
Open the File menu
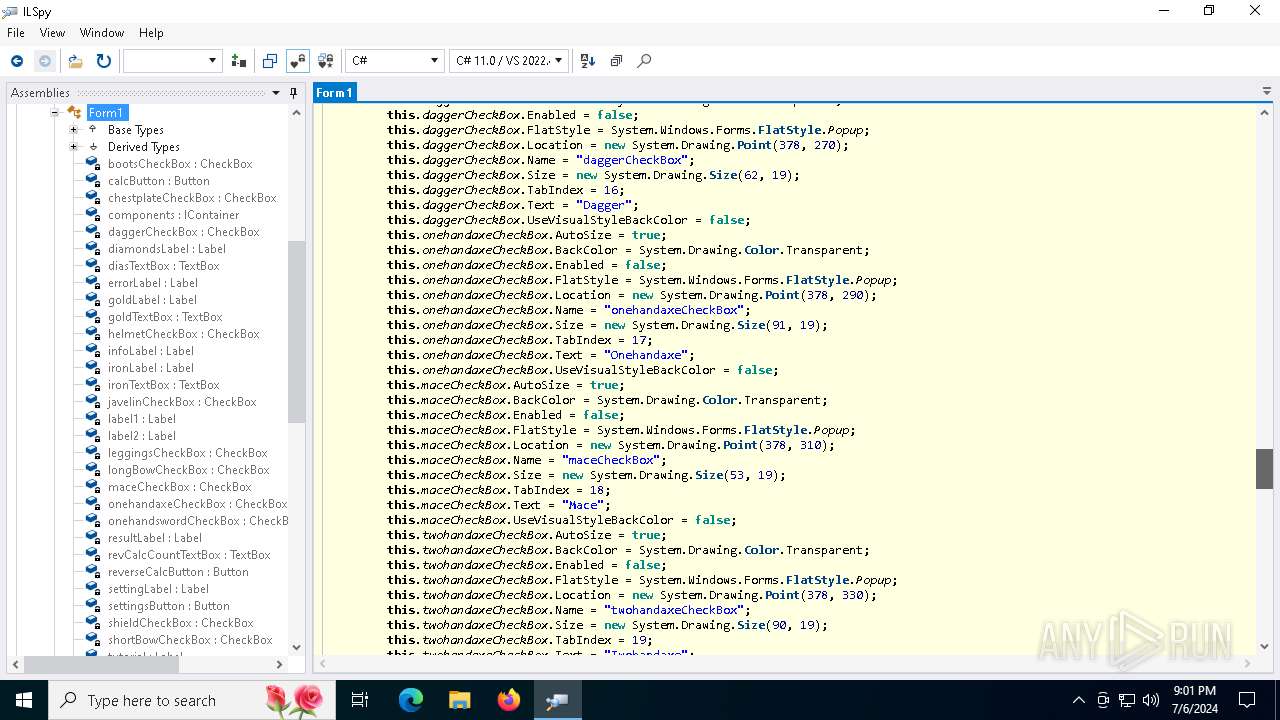coord(16,33)
